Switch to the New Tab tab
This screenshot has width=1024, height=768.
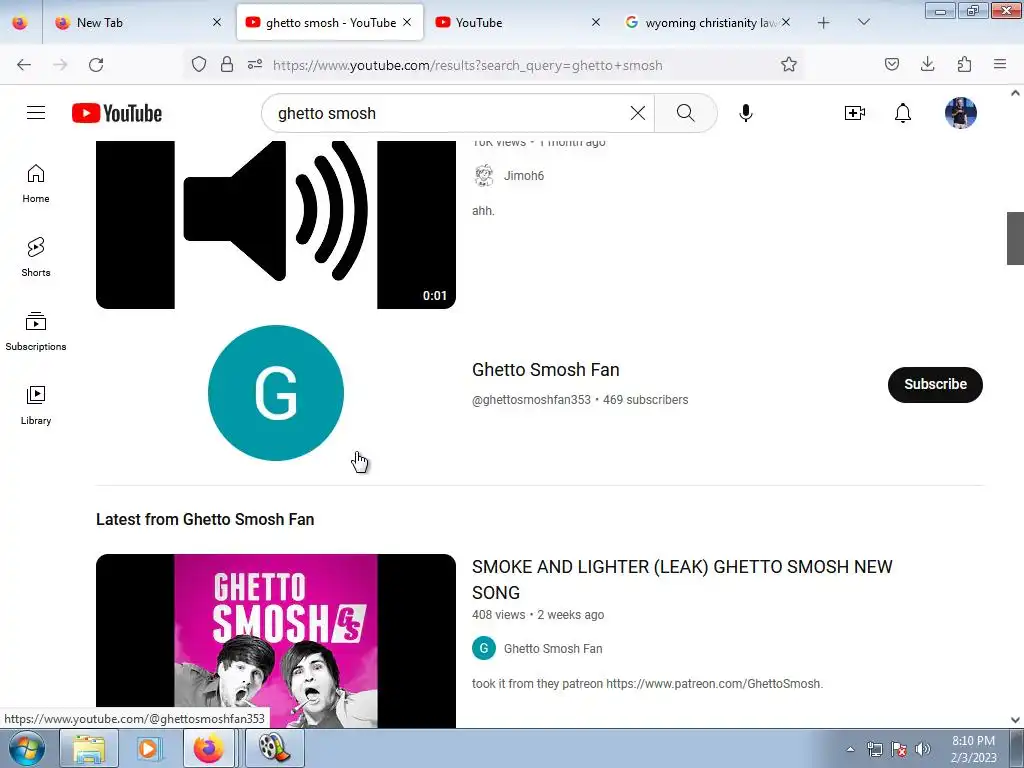138,22
